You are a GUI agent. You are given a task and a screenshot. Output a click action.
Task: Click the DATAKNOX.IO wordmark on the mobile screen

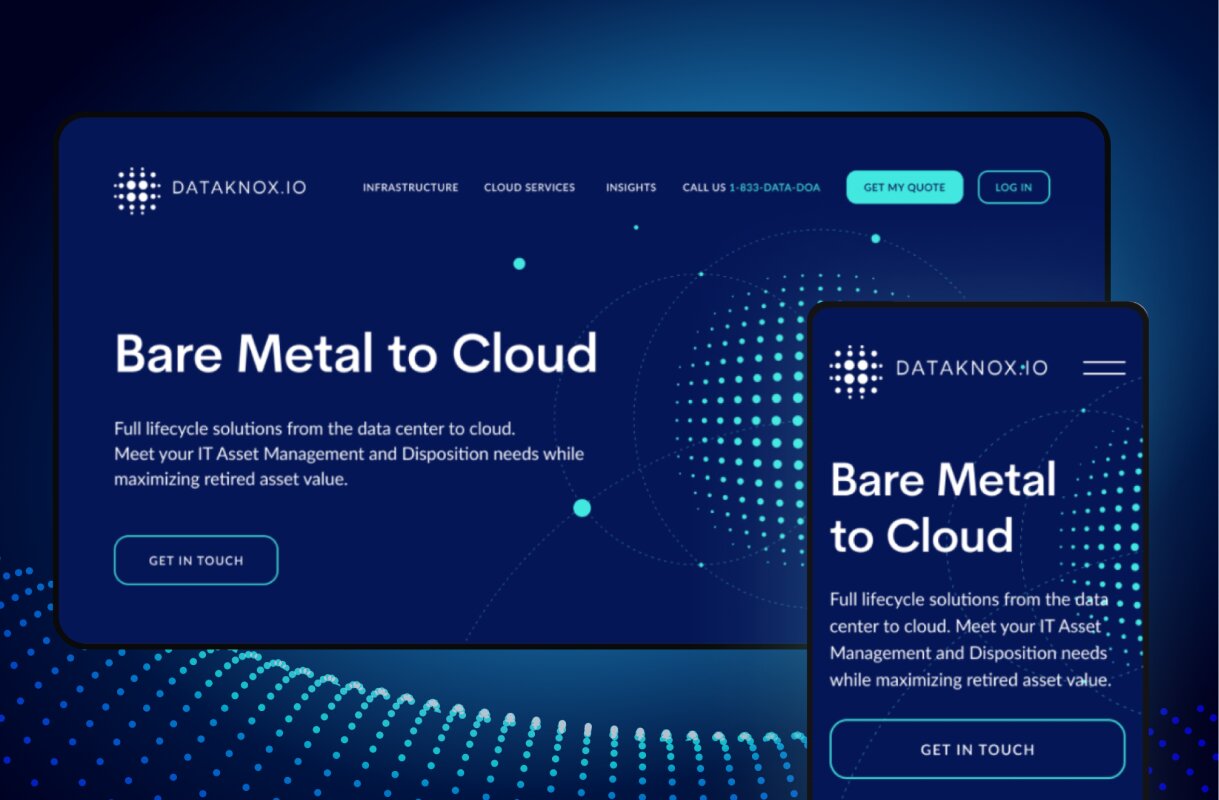pos(971,368)
